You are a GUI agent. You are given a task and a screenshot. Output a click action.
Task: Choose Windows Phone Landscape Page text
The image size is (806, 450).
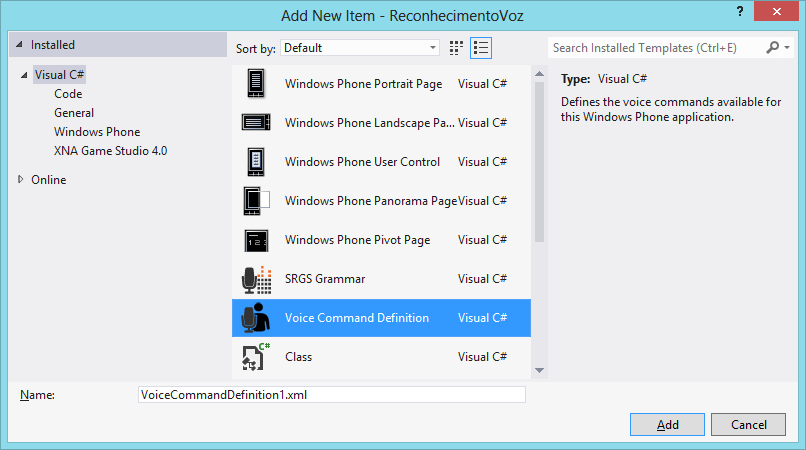(x=370, y=123)
